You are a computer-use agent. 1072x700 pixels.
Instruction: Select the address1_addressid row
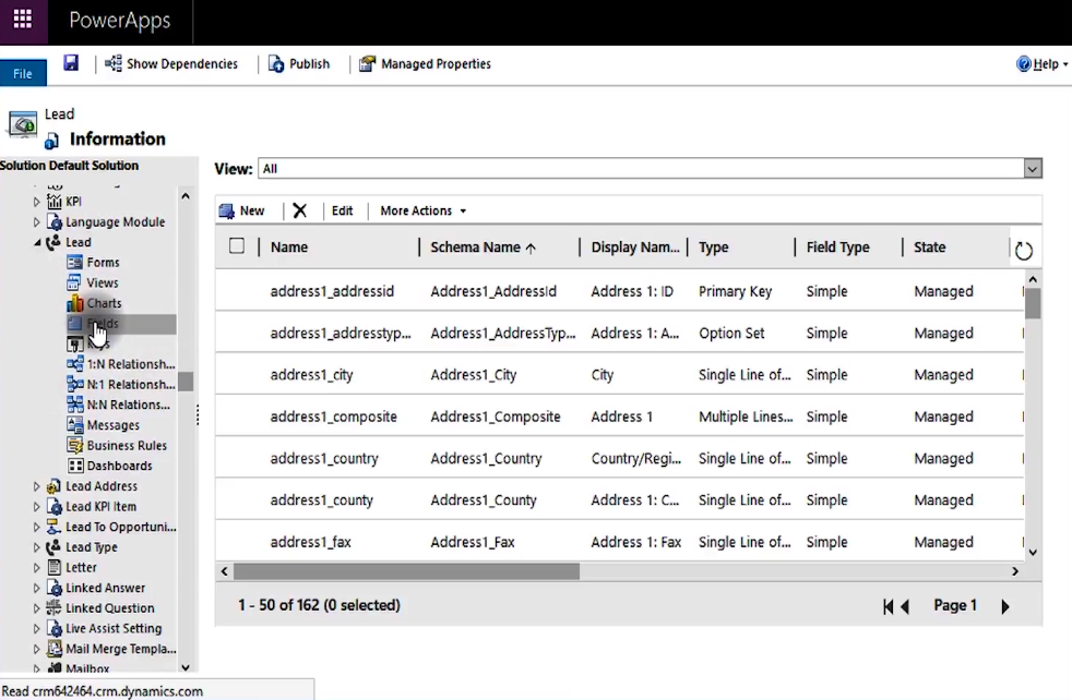[619, 291]
